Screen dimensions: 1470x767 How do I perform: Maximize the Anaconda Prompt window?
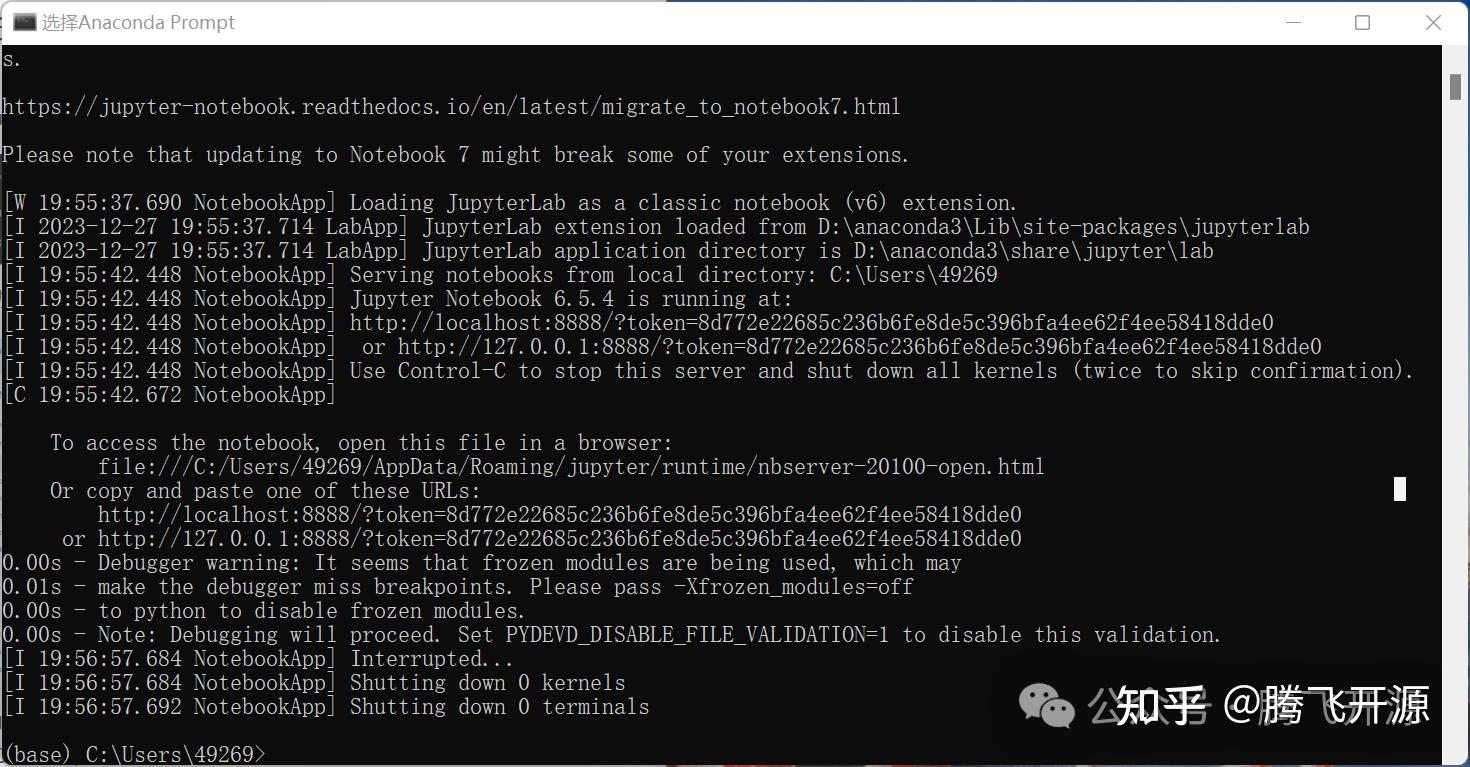[x=1362, y=22]
